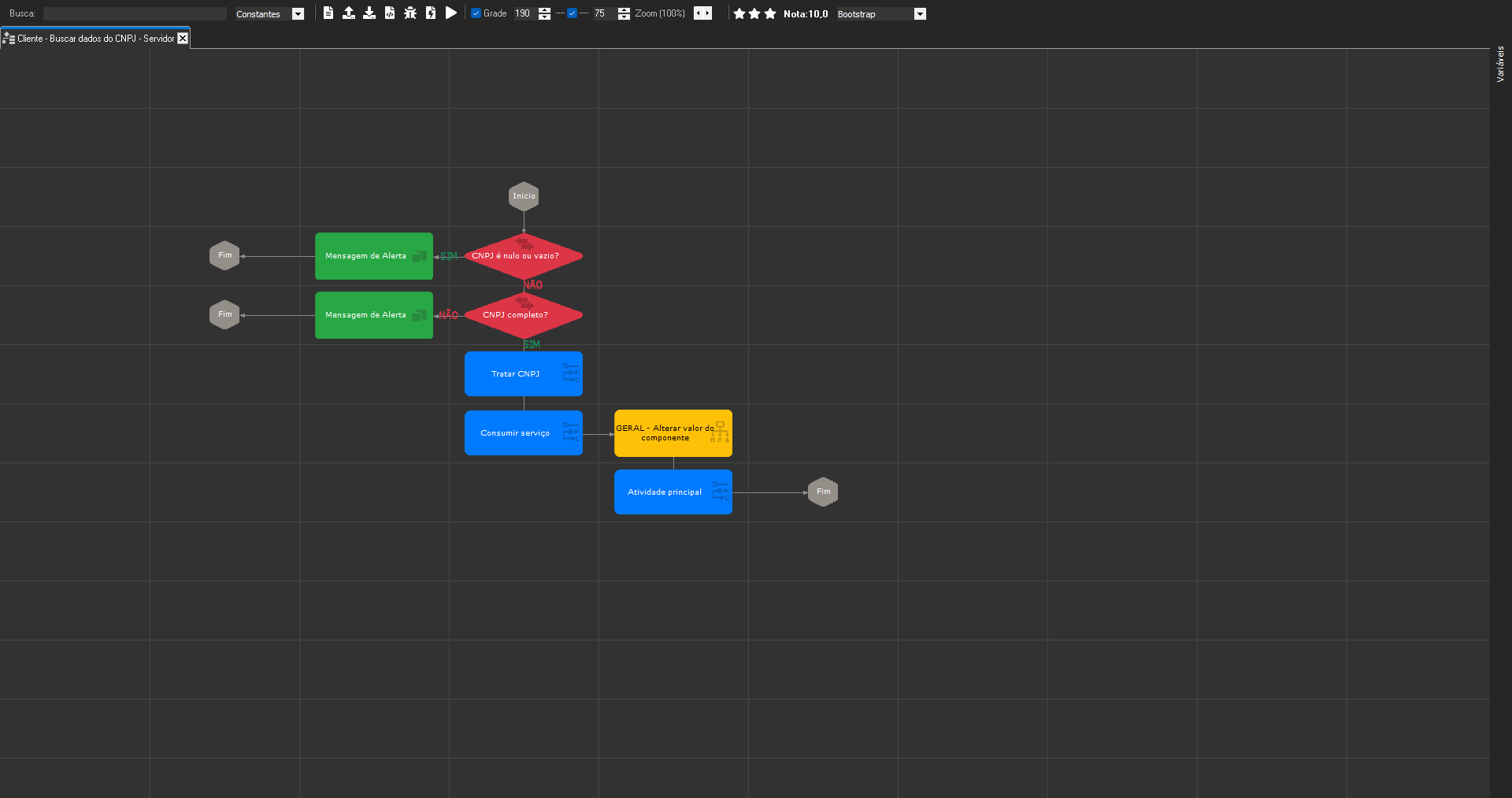Click the 190 grid stepper arrows
1512x798 pixels.
click(x=544, y=13)
